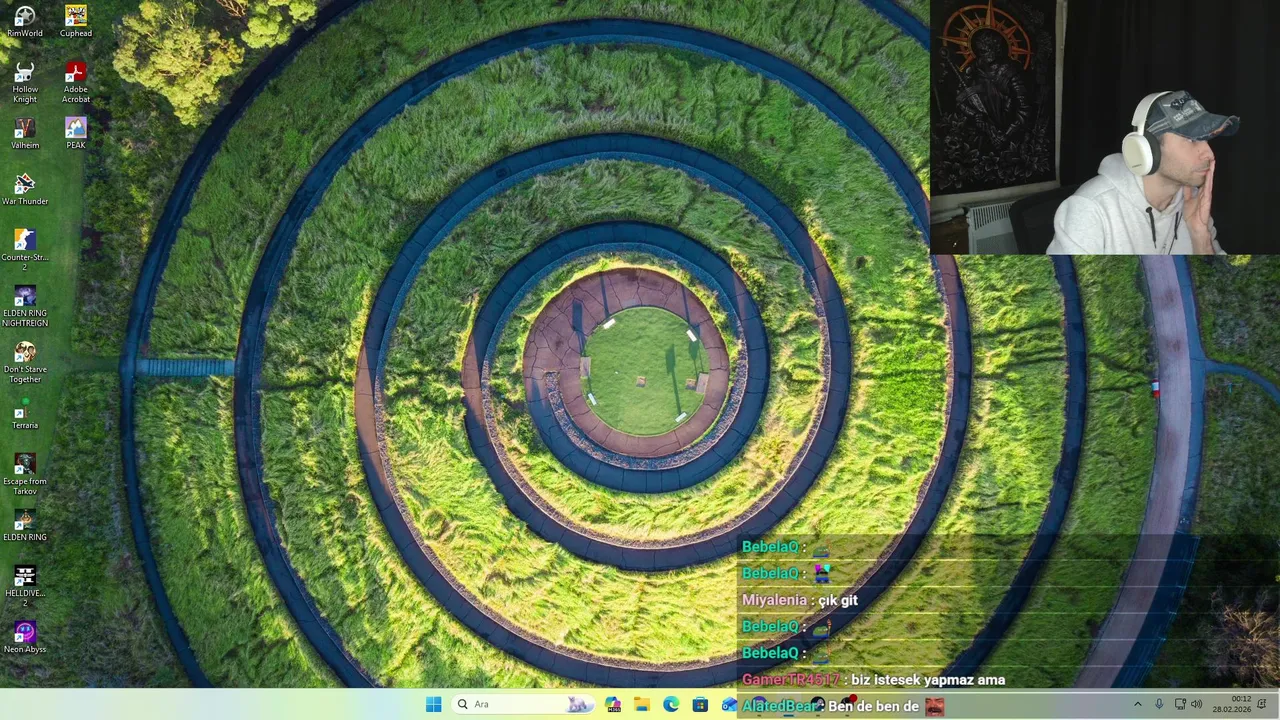The image size is (1280, 720).
Task: Click chat message "çık git"
Action: click(838, 600)
